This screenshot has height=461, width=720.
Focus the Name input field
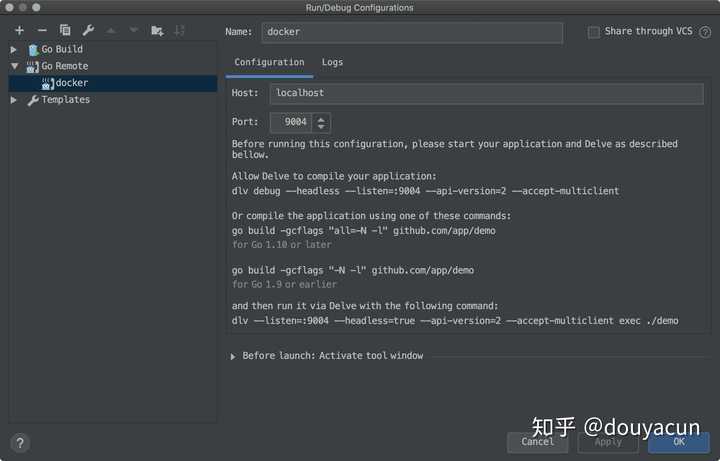(412, 32)
